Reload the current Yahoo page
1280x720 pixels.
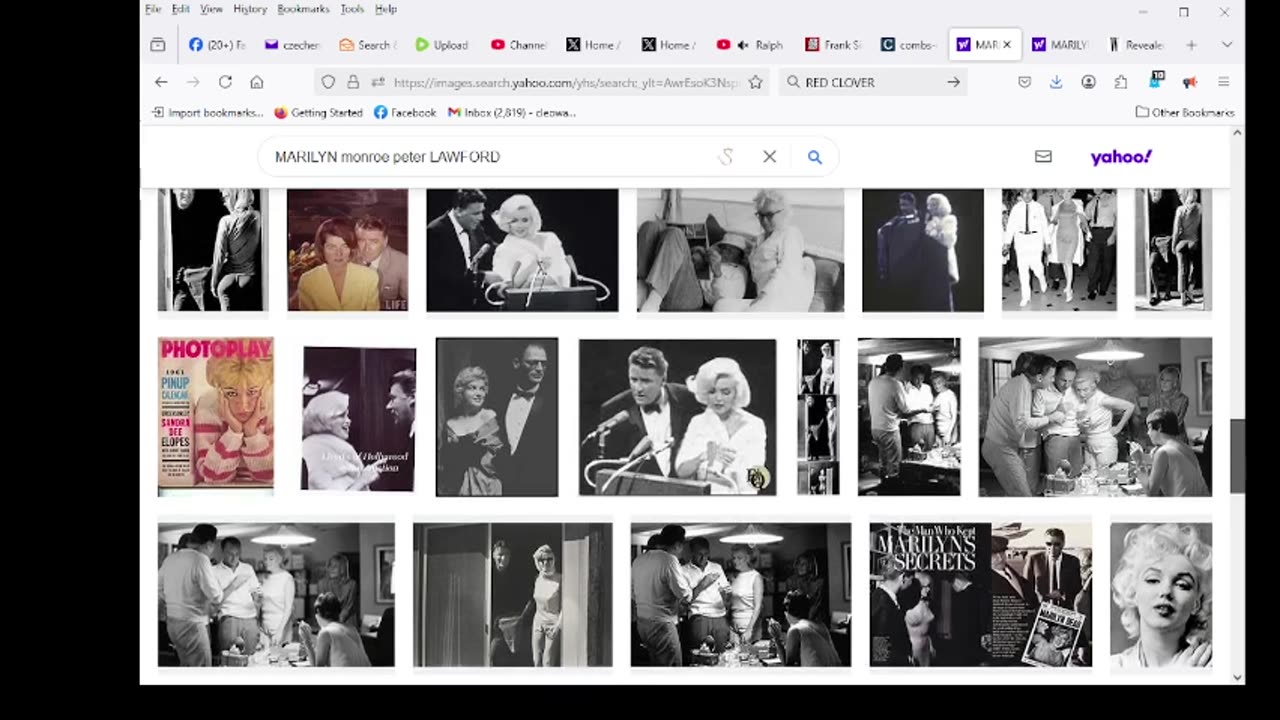coord(225,82)
